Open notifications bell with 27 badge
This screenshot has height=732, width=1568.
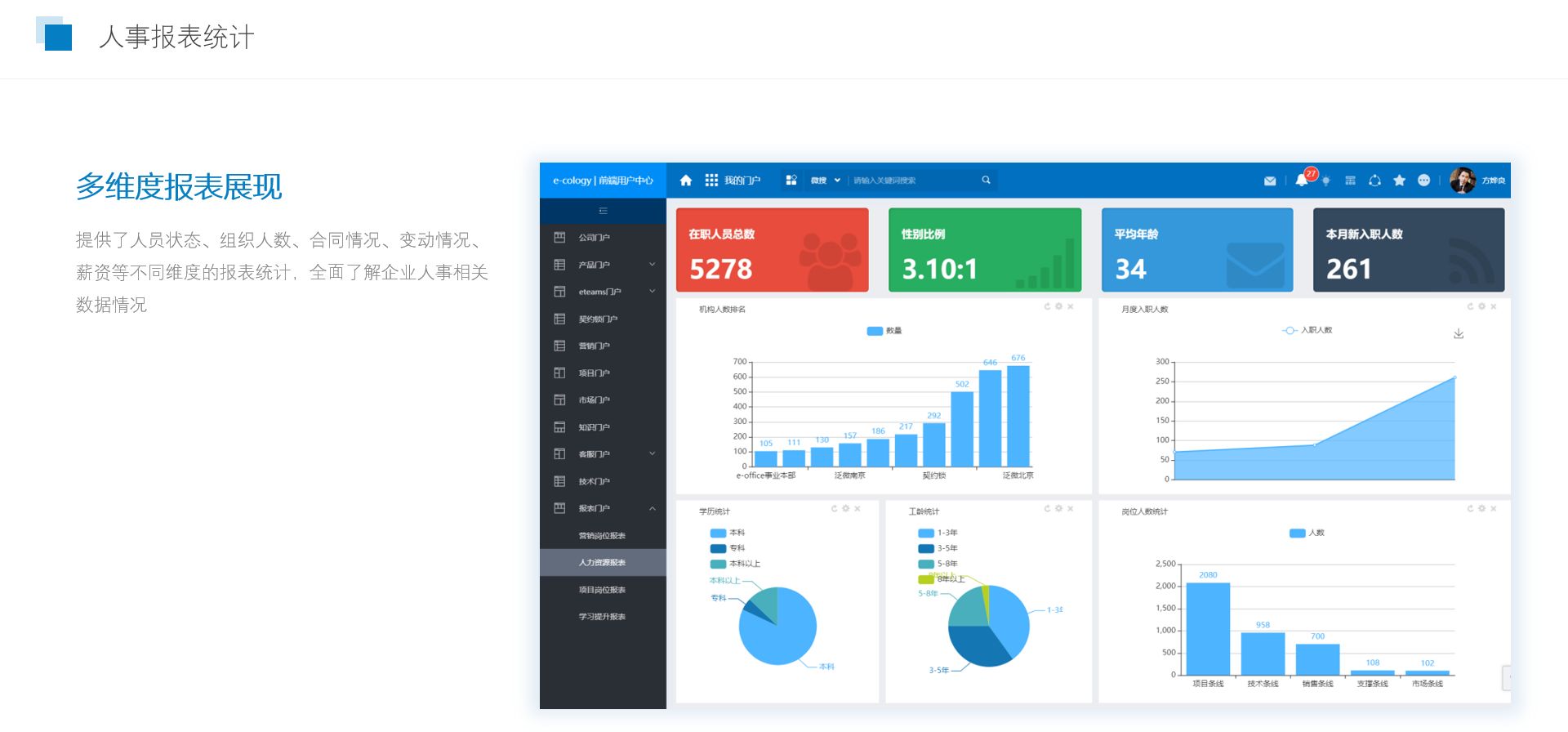1302,181
